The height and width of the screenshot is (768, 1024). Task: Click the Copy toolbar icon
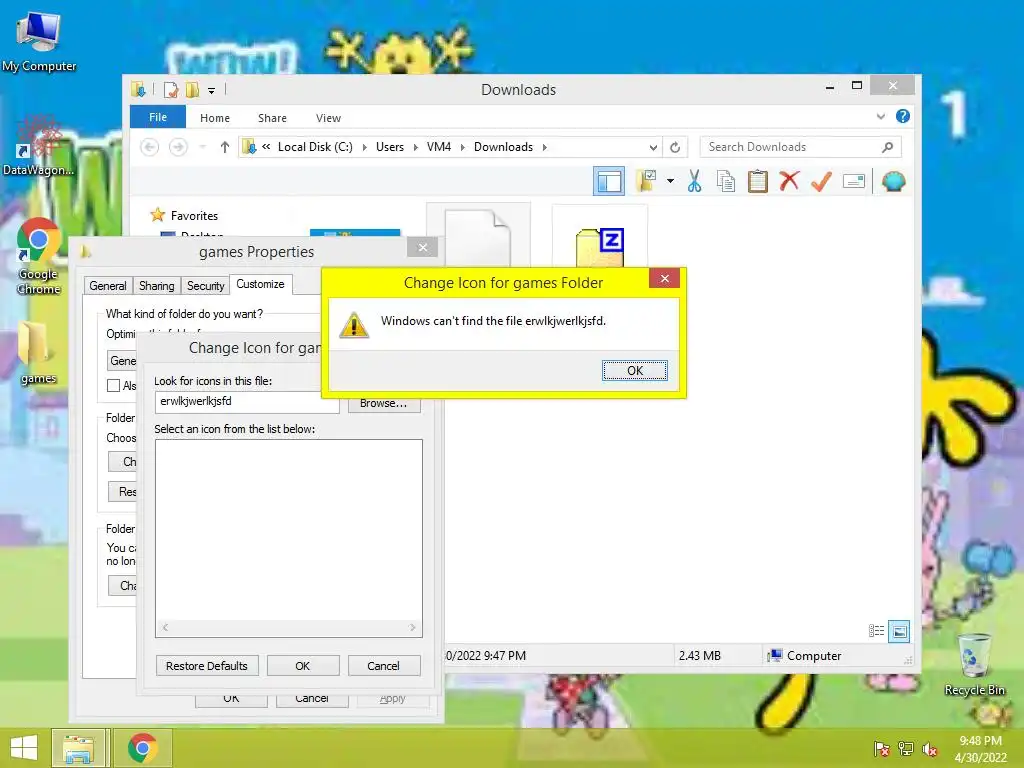pos(726,181)
